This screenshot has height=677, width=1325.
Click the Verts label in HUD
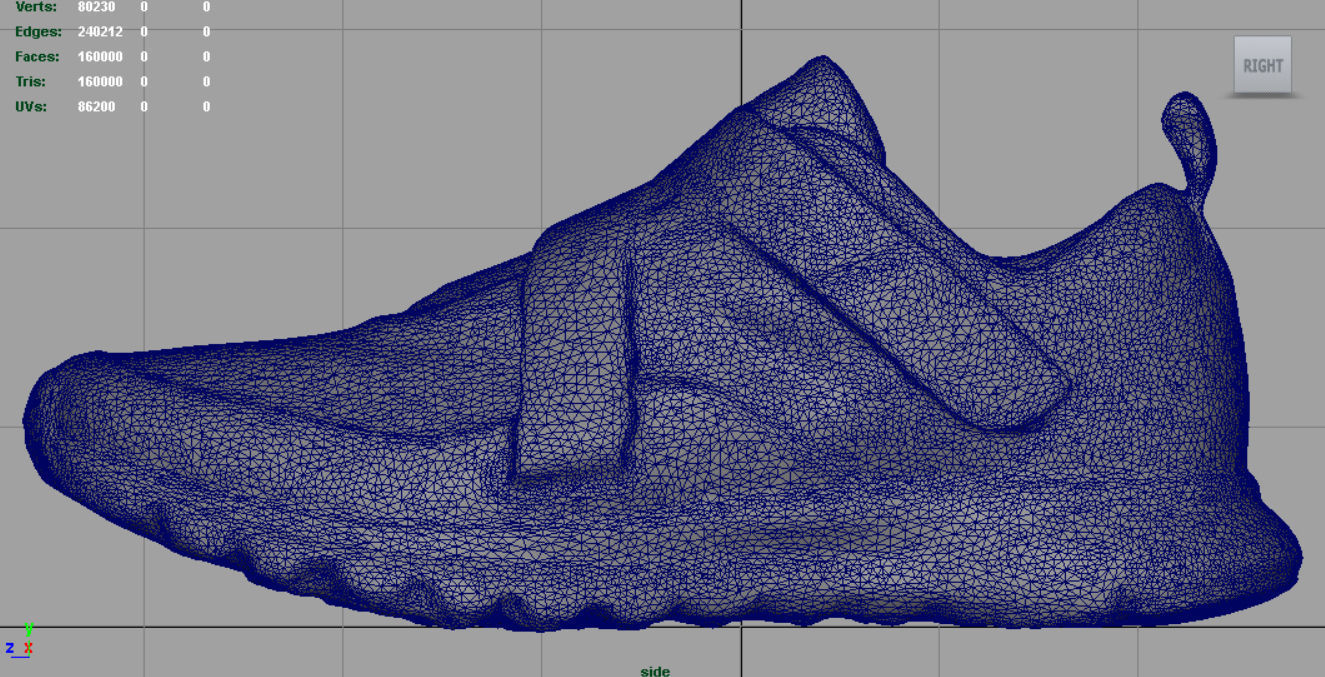click(37, 7)
